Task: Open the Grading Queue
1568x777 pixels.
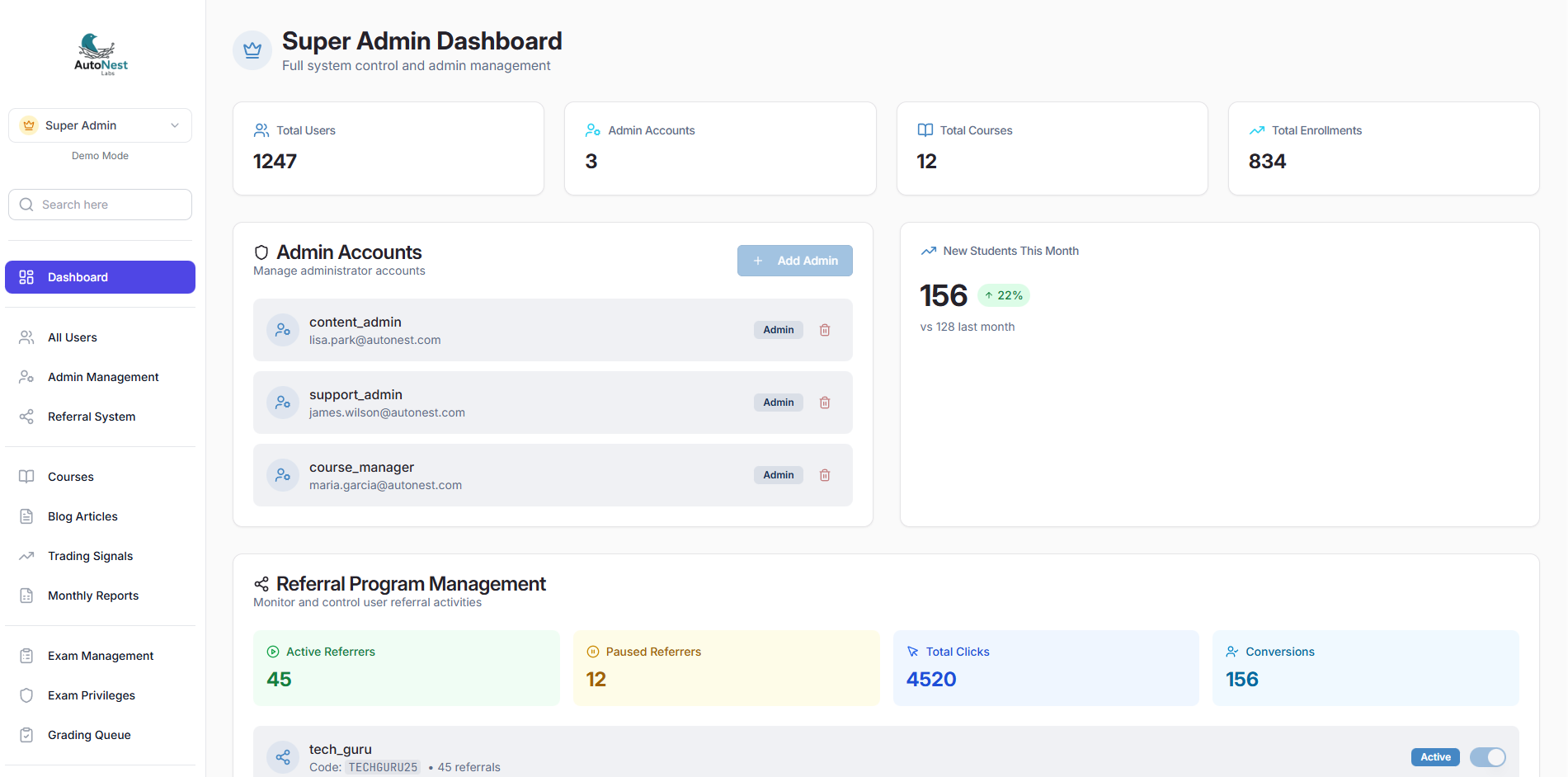Action: click(x=101, y=735)
